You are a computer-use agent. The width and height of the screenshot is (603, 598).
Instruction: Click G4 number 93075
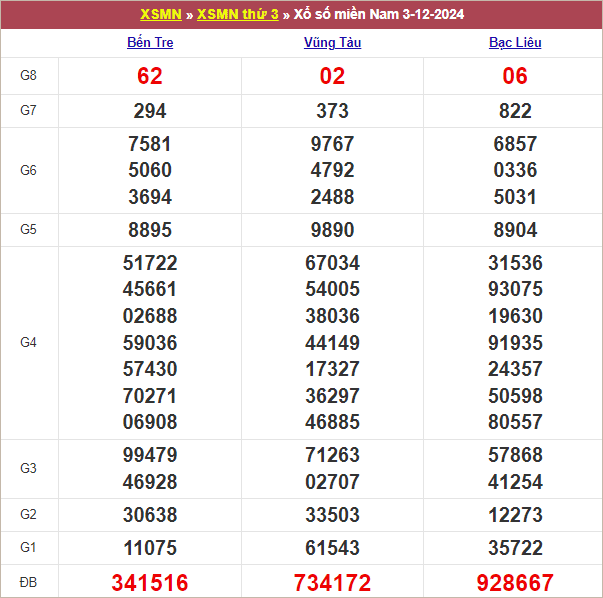pyautogui.click(x=515, y=289)
